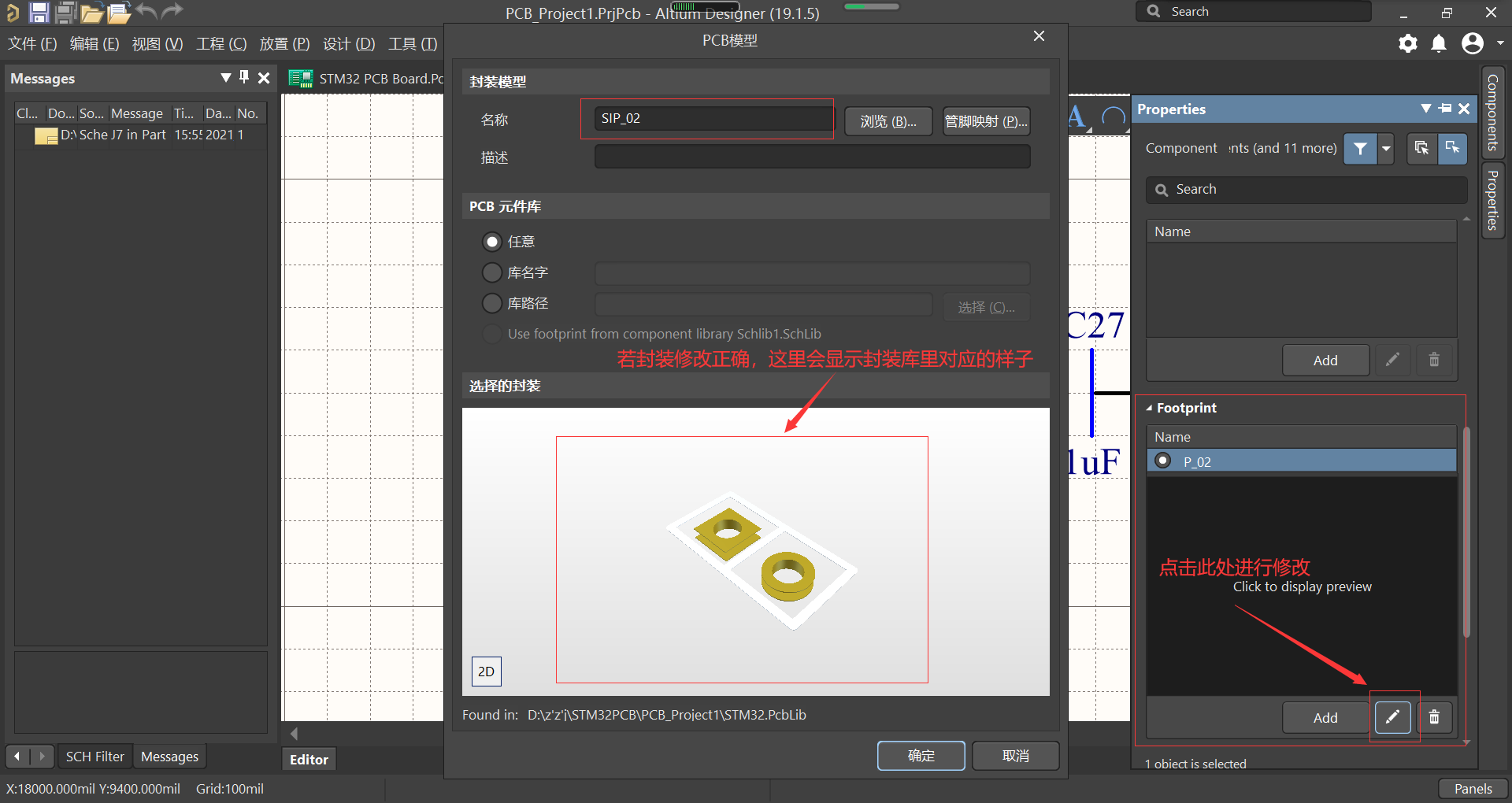The image size is (1512, 803).
Task: Open the filter dropdown in Properties
Action: [x=1385, y=148]
